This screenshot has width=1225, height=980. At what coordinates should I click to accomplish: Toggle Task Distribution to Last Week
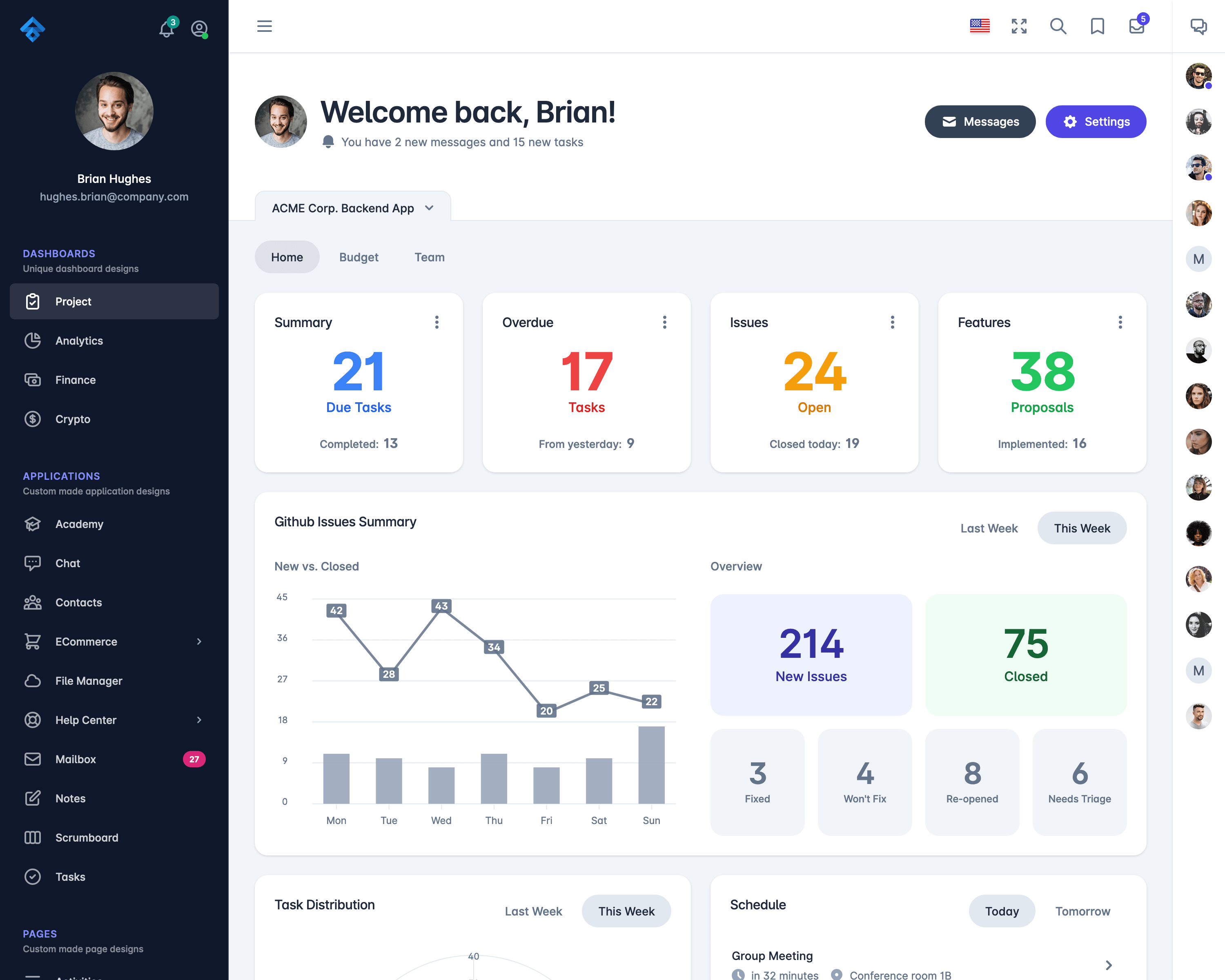click(535, 911)
